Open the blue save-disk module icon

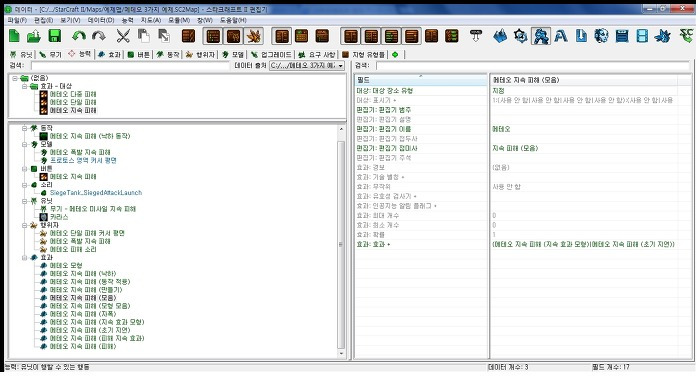click(622, 36)
